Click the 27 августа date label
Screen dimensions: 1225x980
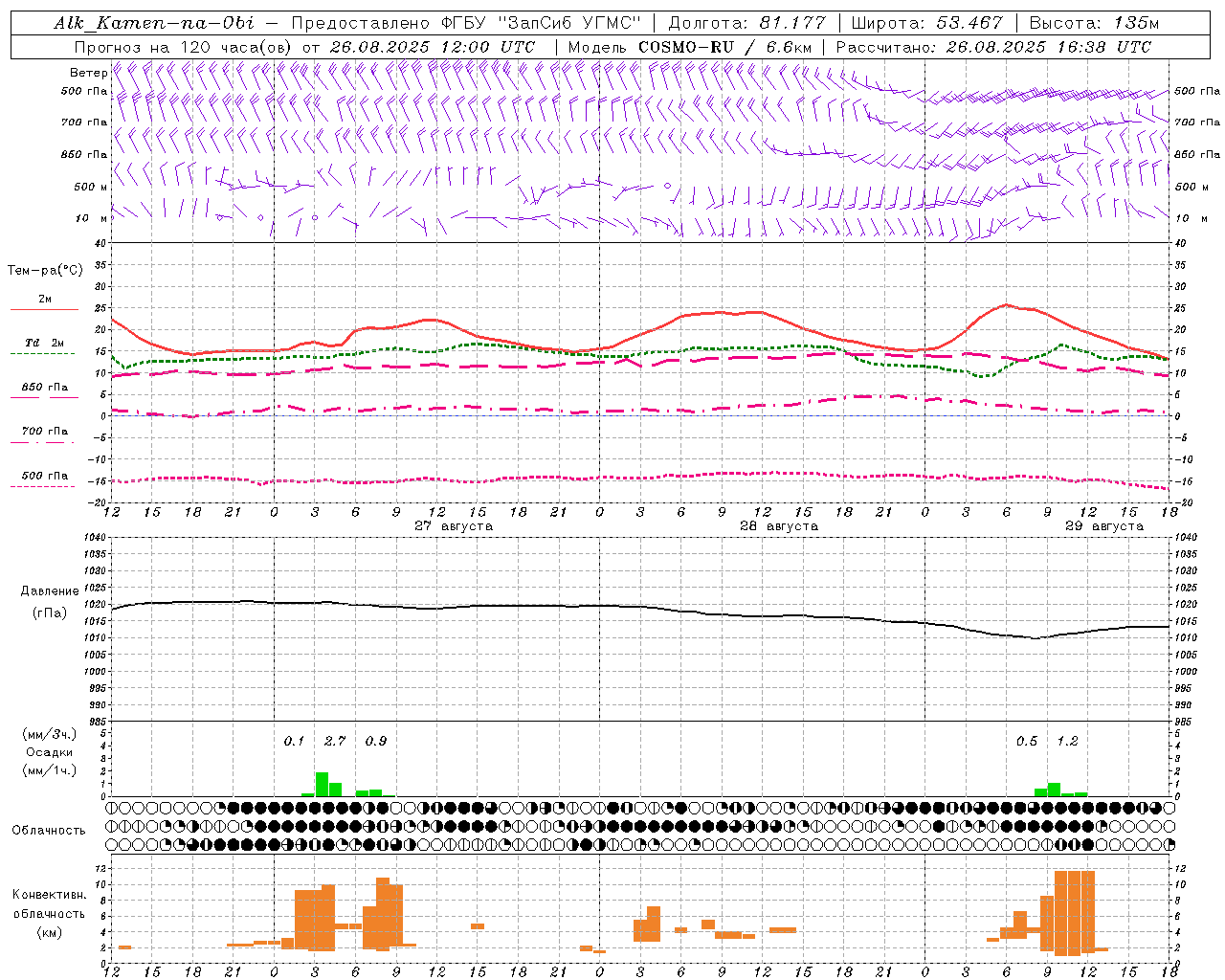click(454, 526)
